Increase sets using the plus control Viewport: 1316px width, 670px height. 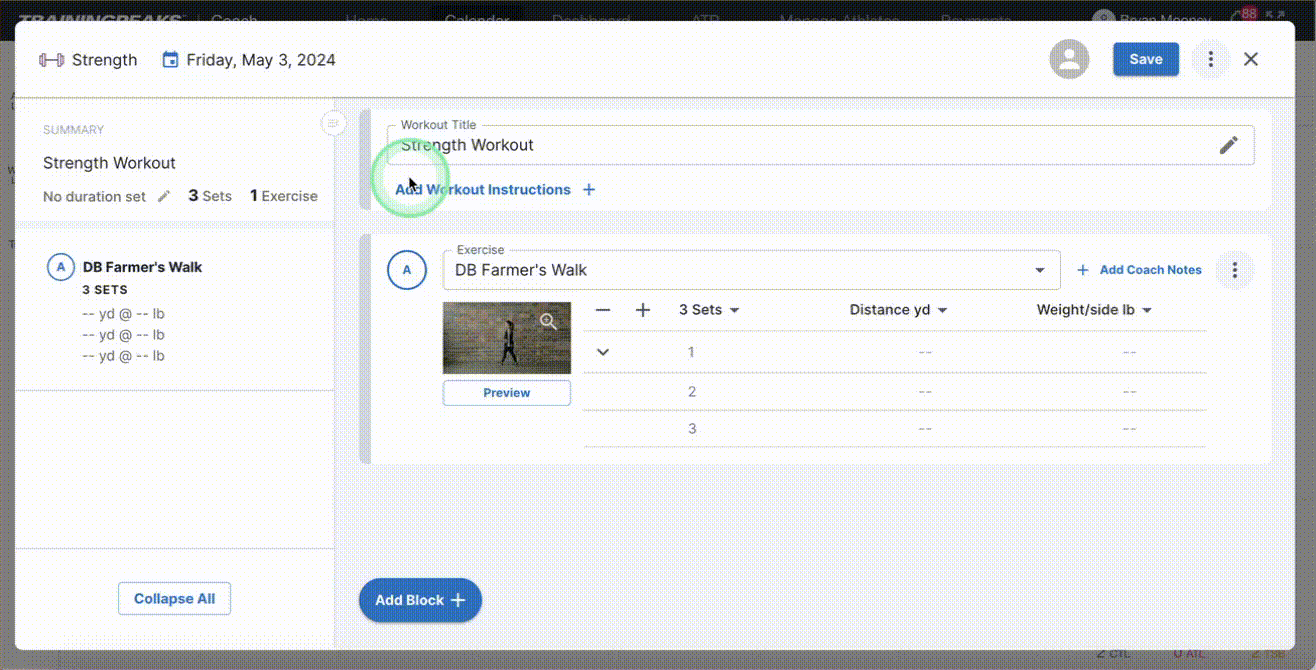coord(642,310)
